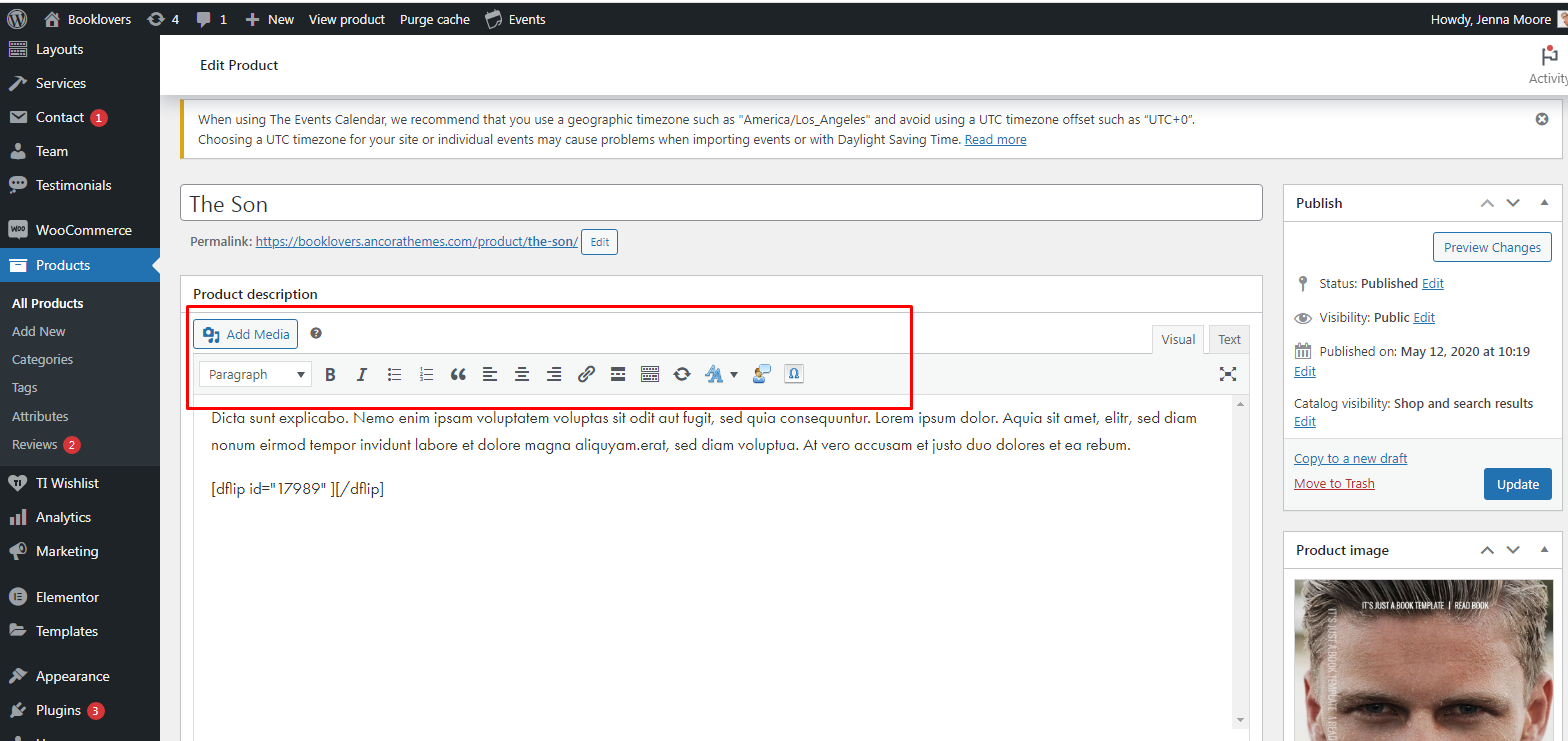Open the Read more link in notice

tap(995, 140)
